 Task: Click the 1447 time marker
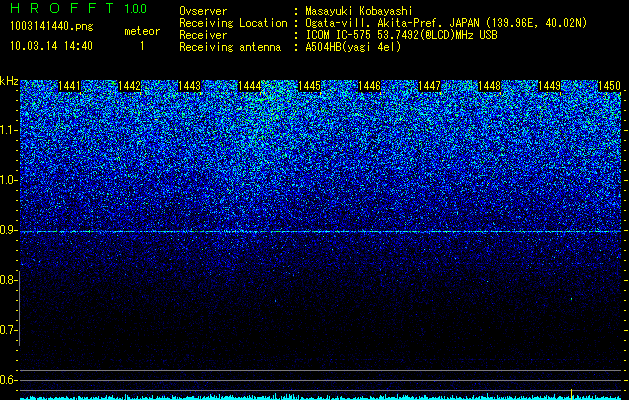[x=430, y=86]
